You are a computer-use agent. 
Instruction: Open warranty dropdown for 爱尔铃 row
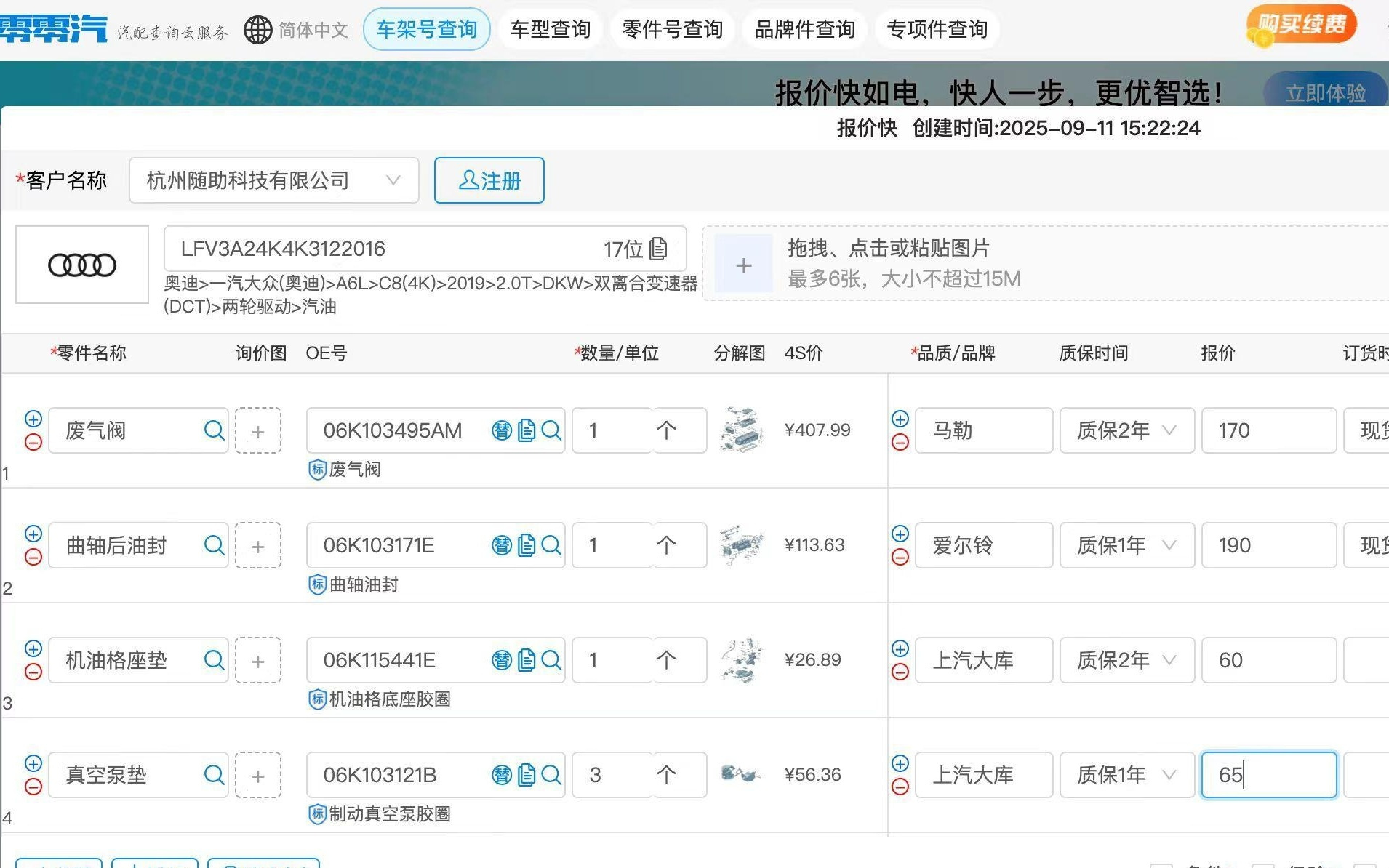tap(1126, 545)
